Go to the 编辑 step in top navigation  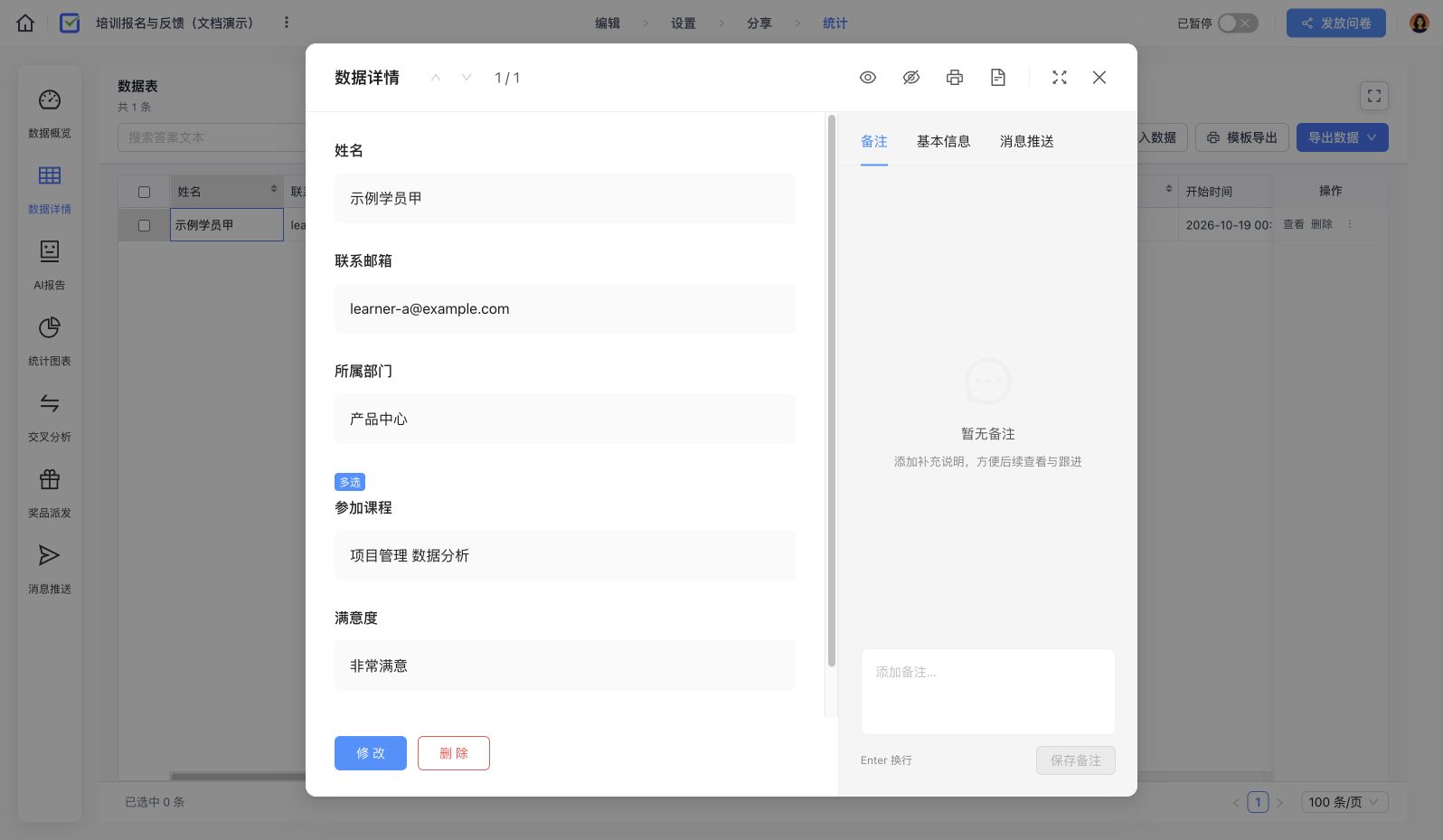608,24
